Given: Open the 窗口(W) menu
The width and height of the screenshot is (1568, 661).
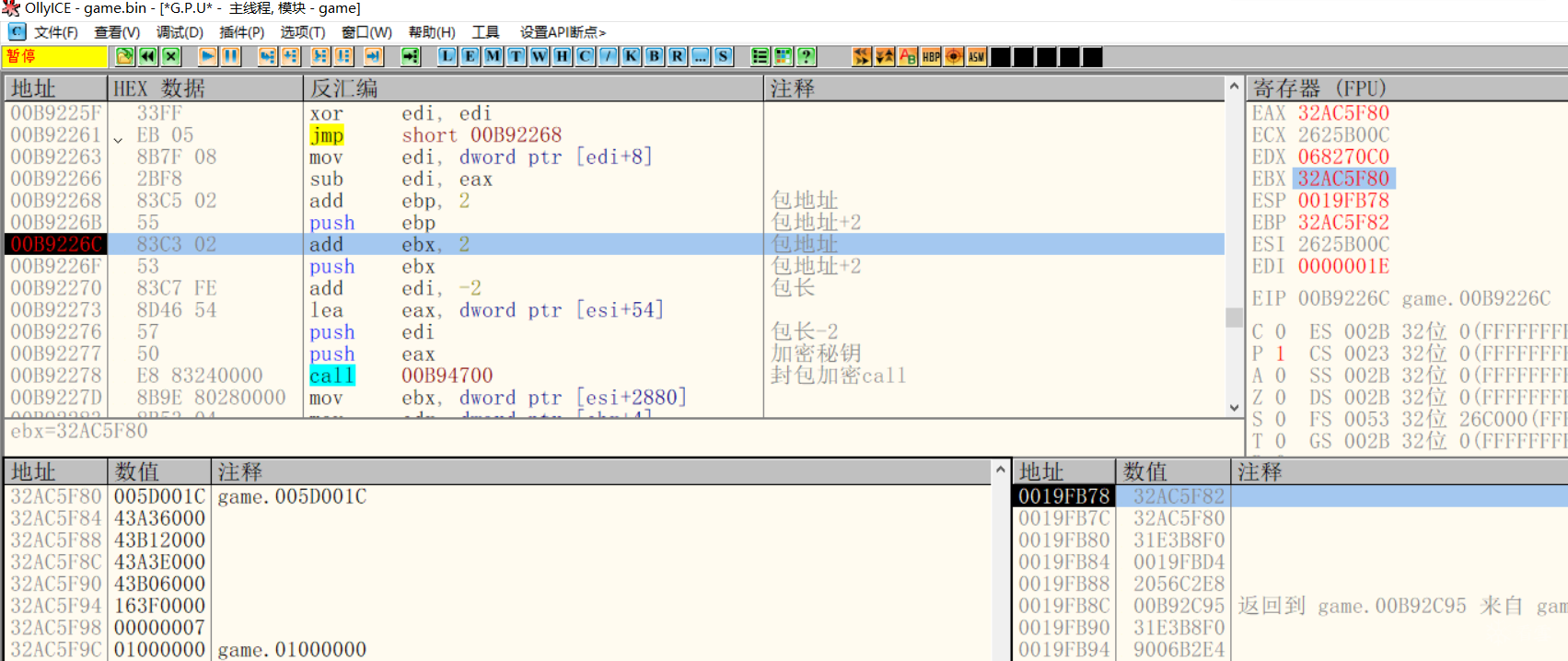Looking at the screenshot, I should click(366, 32).
